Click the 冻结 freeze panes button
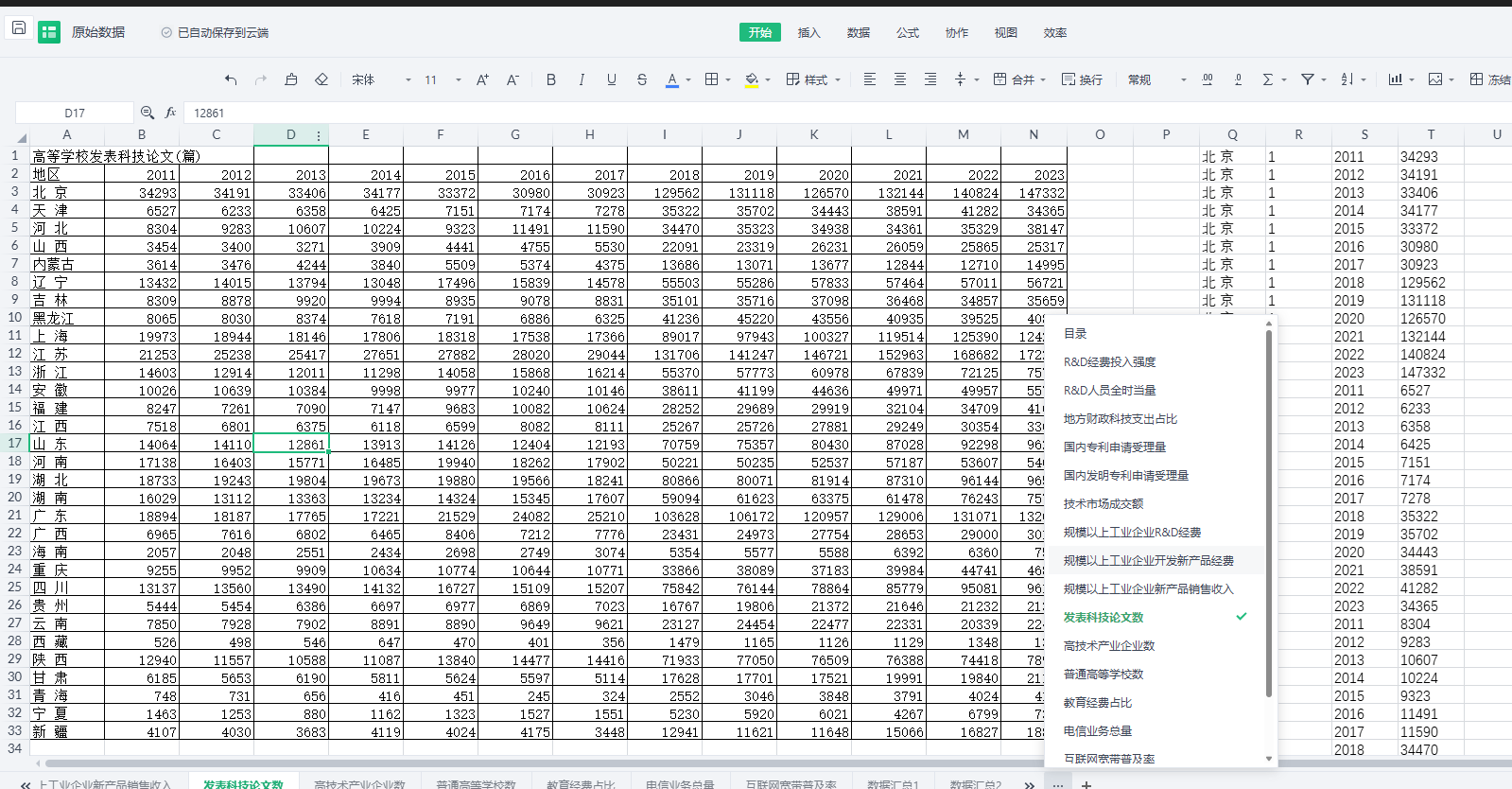Viewport: 1512px width, 789px height. pos(1490,79)
